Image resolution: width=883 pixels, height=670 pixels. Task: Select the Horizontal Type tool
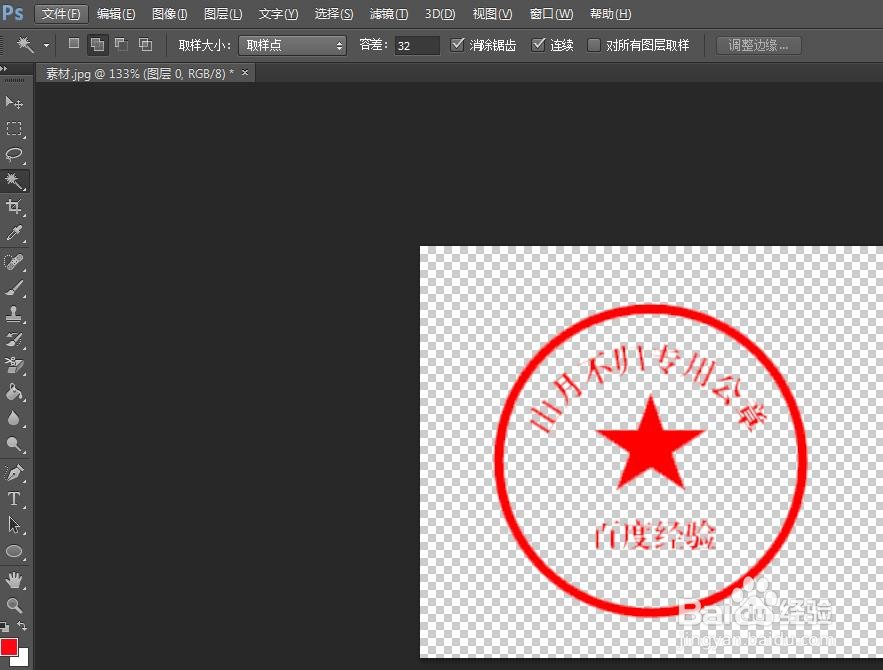[14, 499]
